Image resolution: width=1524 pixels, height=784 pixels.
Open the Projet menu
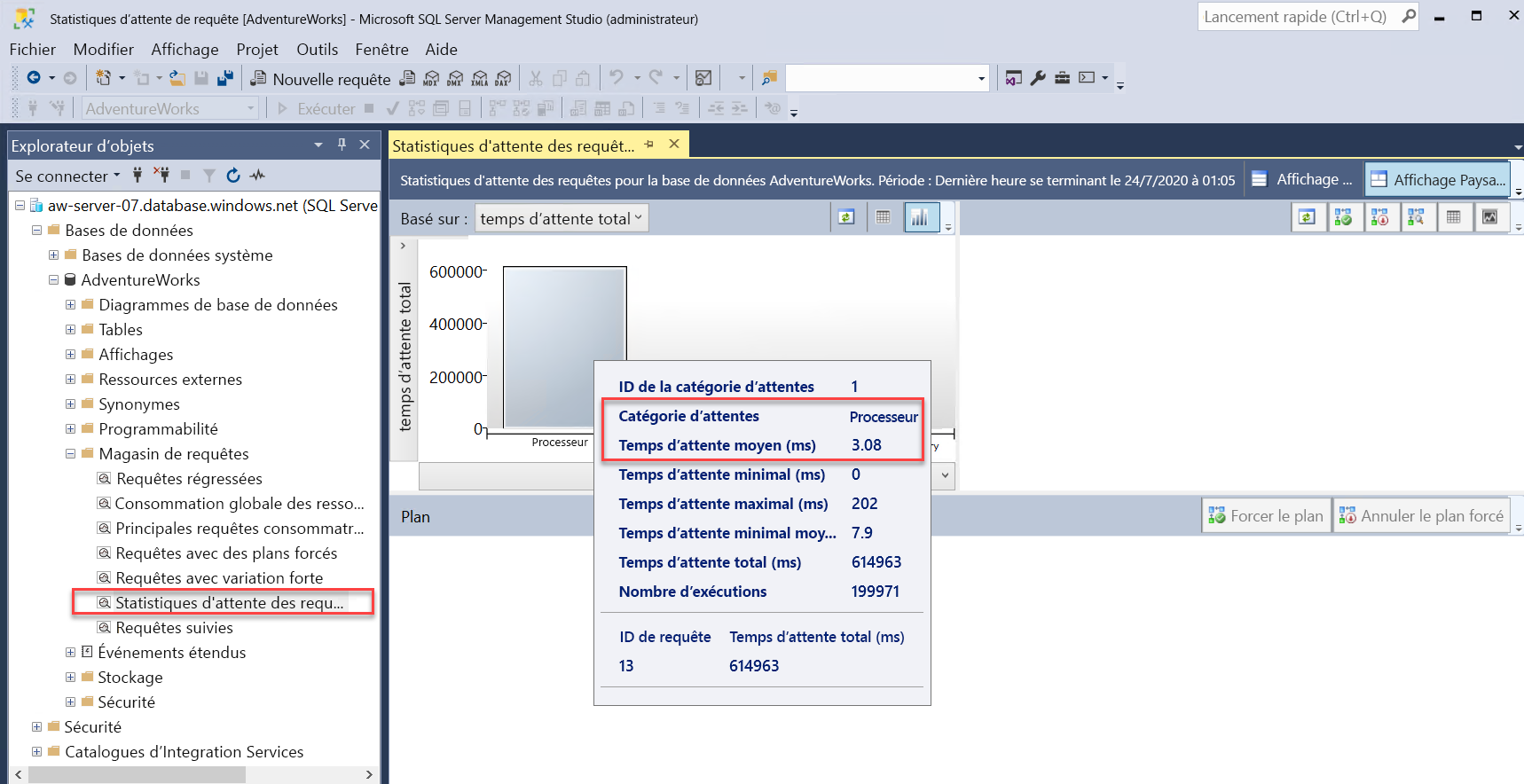(257, 50)
